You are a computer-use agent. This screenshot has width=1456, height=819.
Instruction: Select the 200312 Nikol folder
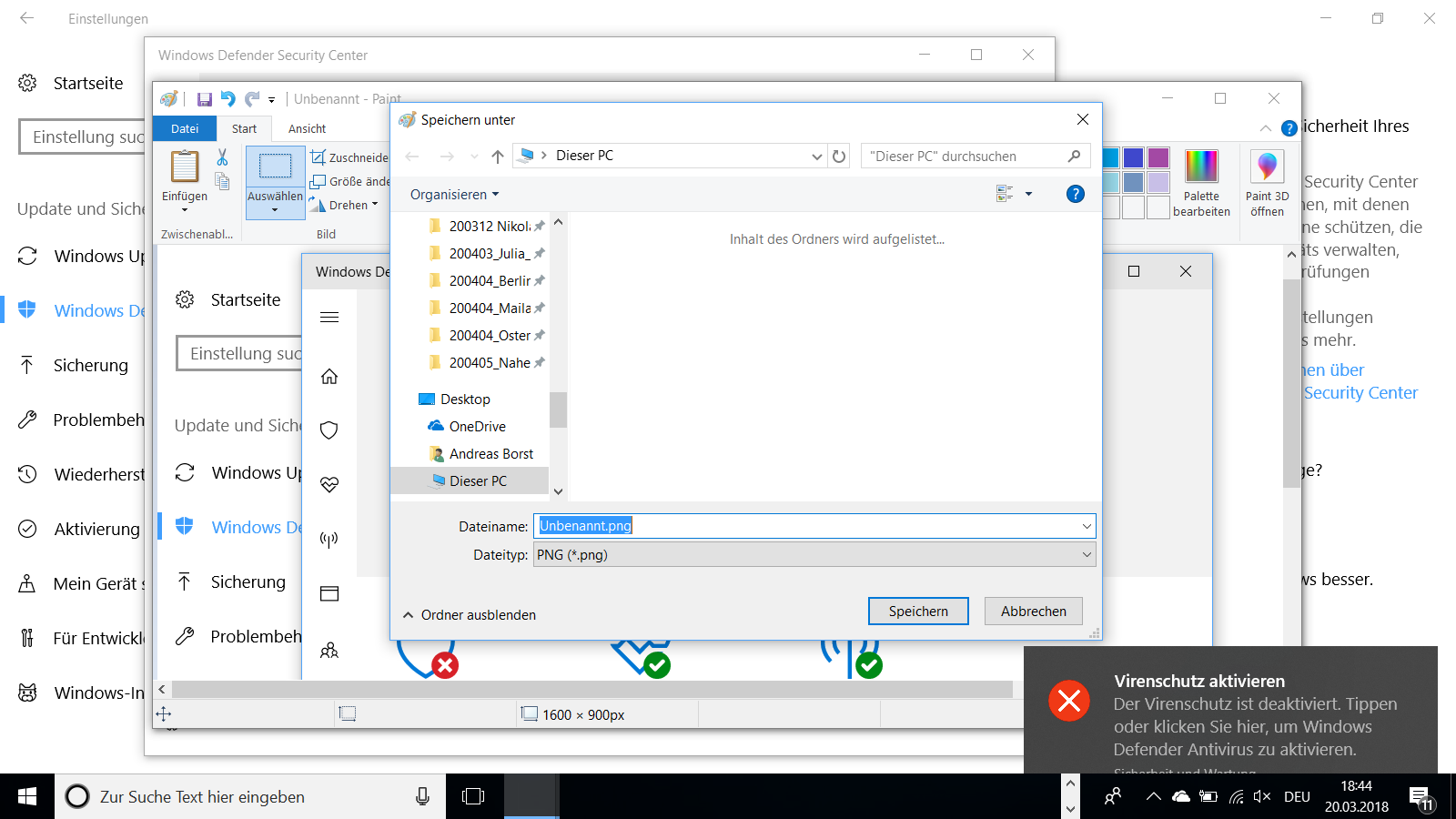click(x=486, y=227)
